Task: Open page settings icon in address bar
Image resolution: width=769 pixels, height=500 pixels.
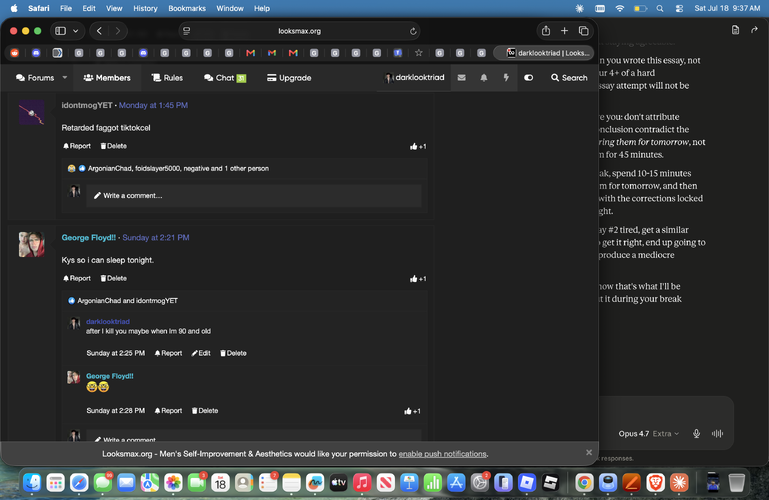Action: pyautogui.click(x=186, y=31)
